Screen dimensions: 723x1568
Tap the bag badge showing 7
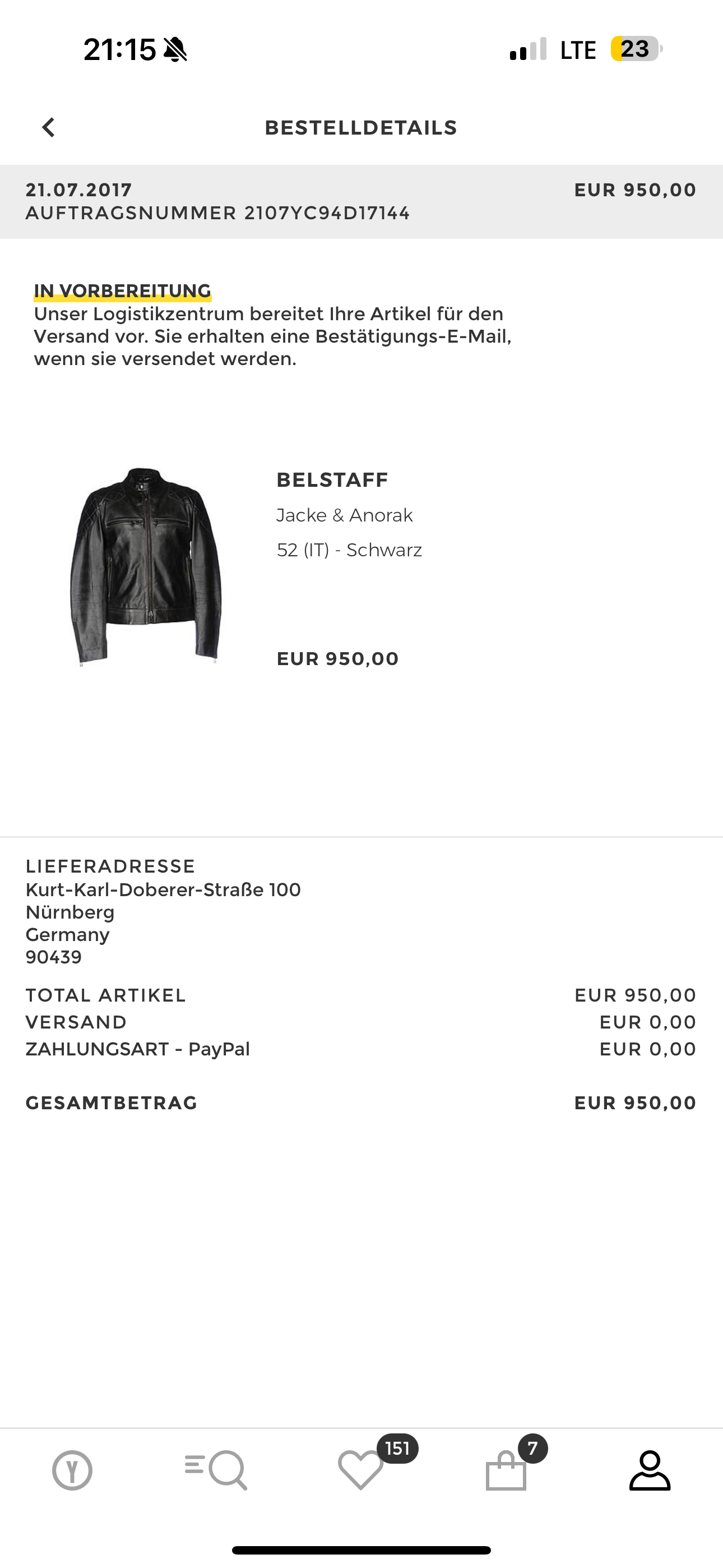pyautogui.click(x=533, y=1448)
